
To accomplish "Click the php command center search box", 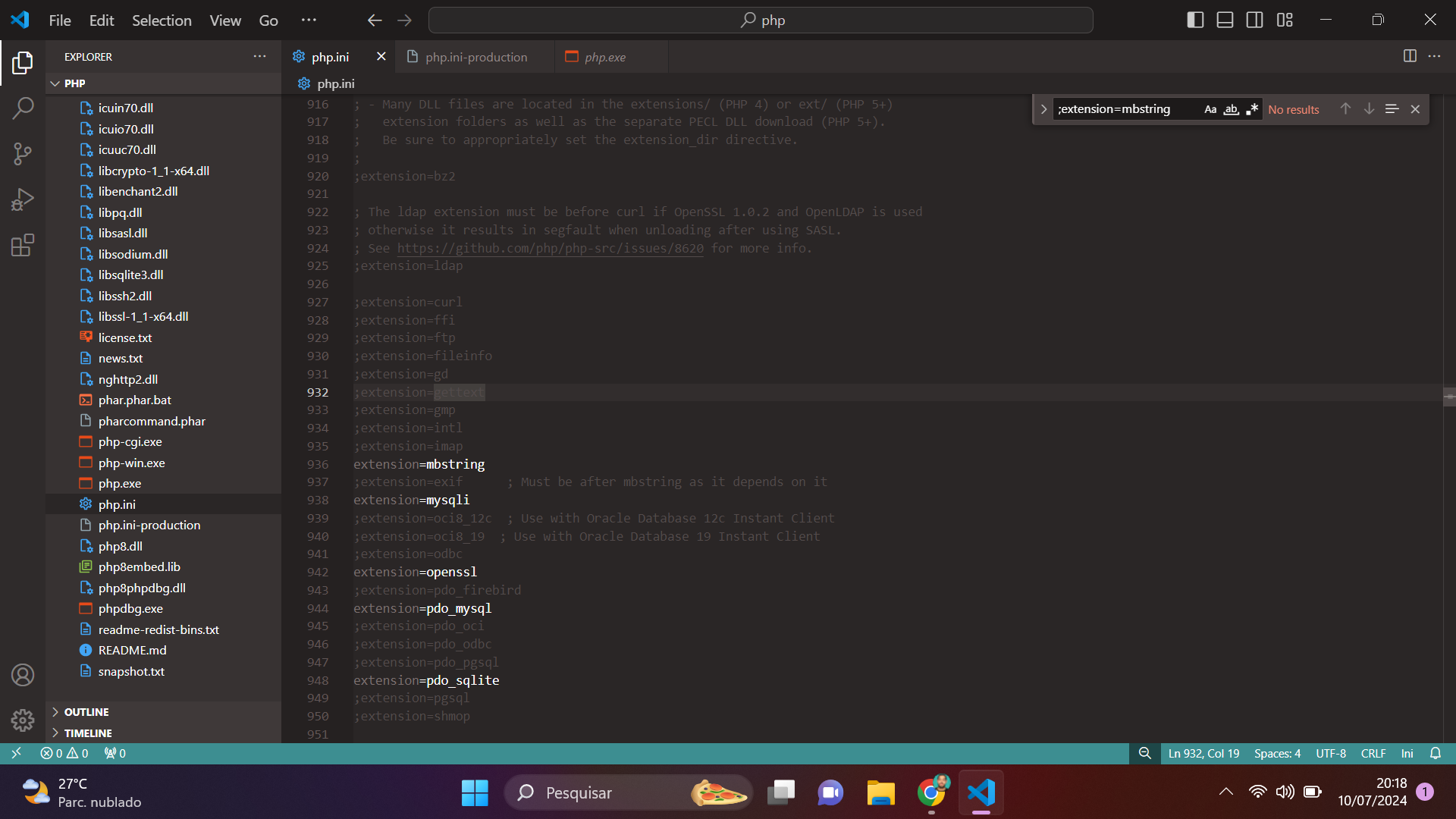I will click(x=761, y=20).
